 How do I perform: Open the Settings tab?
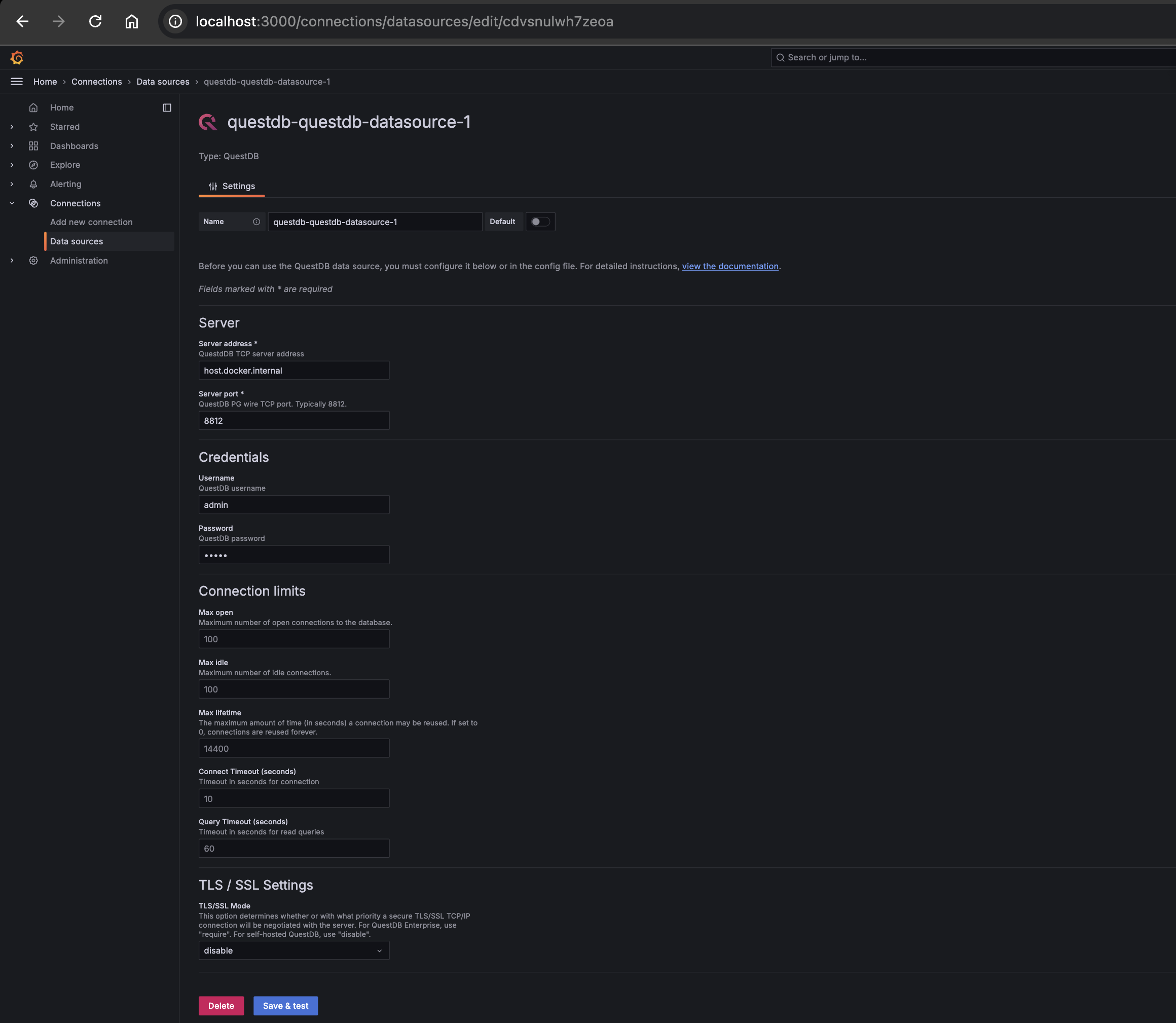tap(232, 187)
